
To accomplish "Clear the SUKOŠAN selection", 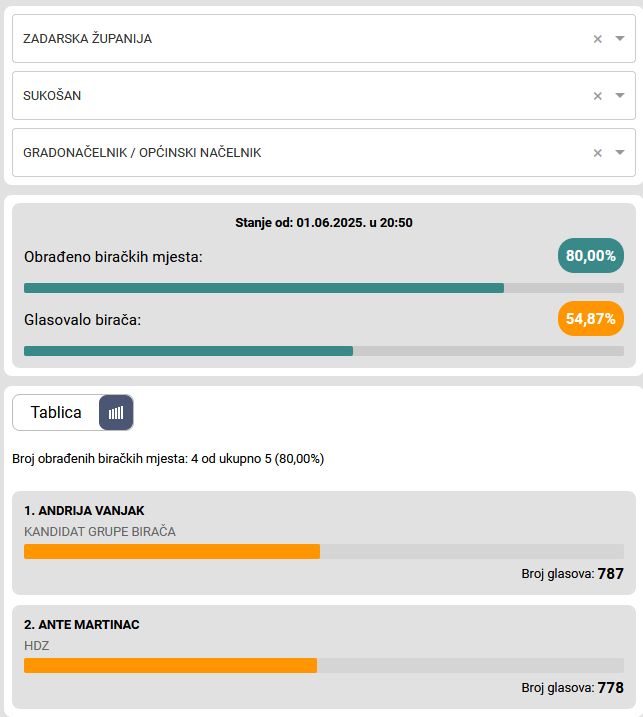I will coord(597,96).
